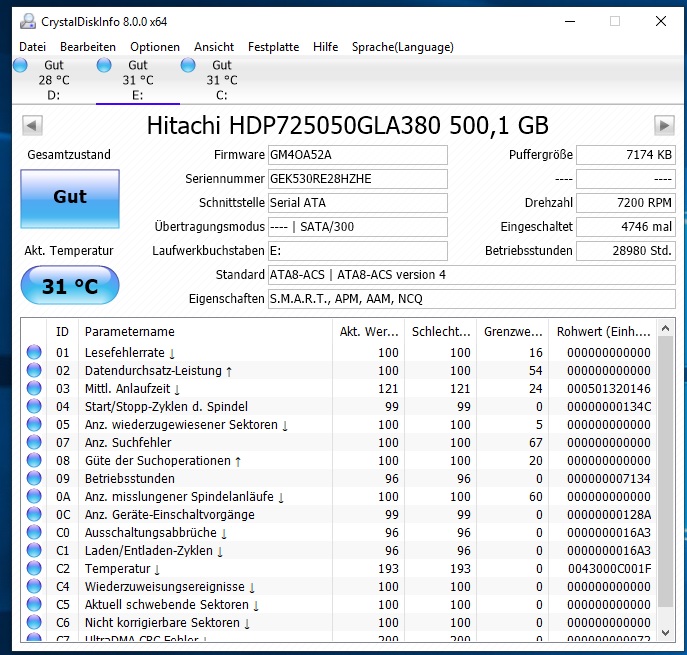The width and height of the screenshot is (687, 655).
Task: Close the CrystalDiskInfo window
Action: [661, 21]
